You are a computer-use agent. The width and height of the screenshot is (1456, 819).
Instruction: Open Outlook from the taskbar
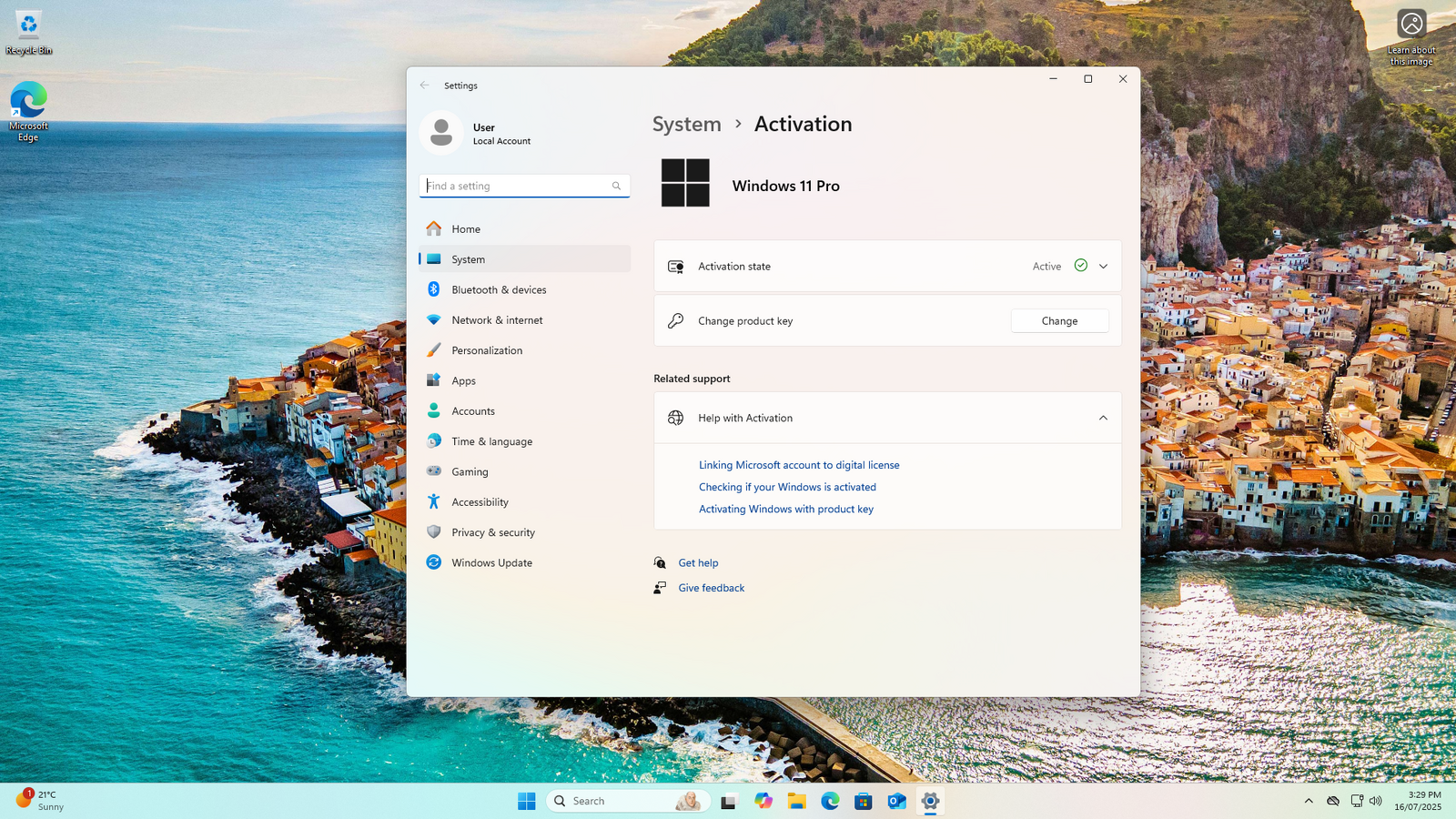896,801
